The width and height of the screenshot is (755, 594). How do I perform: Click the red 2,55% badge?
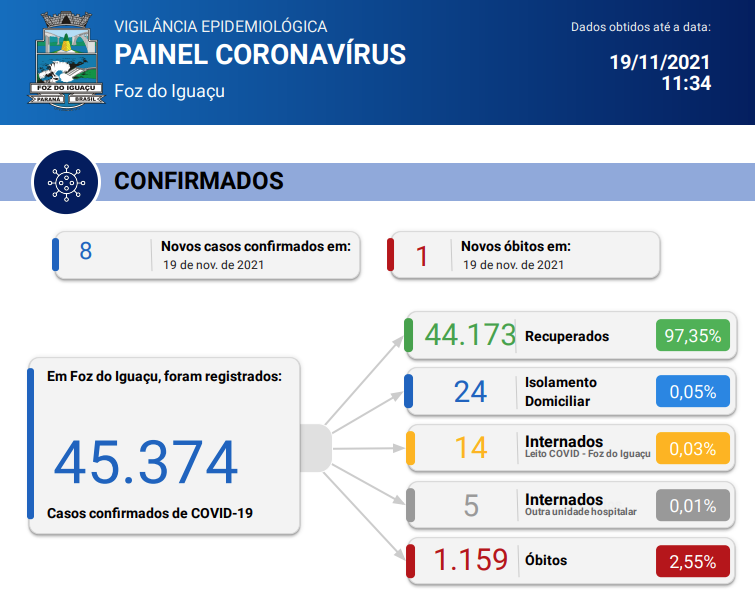[x=693, y=561]
